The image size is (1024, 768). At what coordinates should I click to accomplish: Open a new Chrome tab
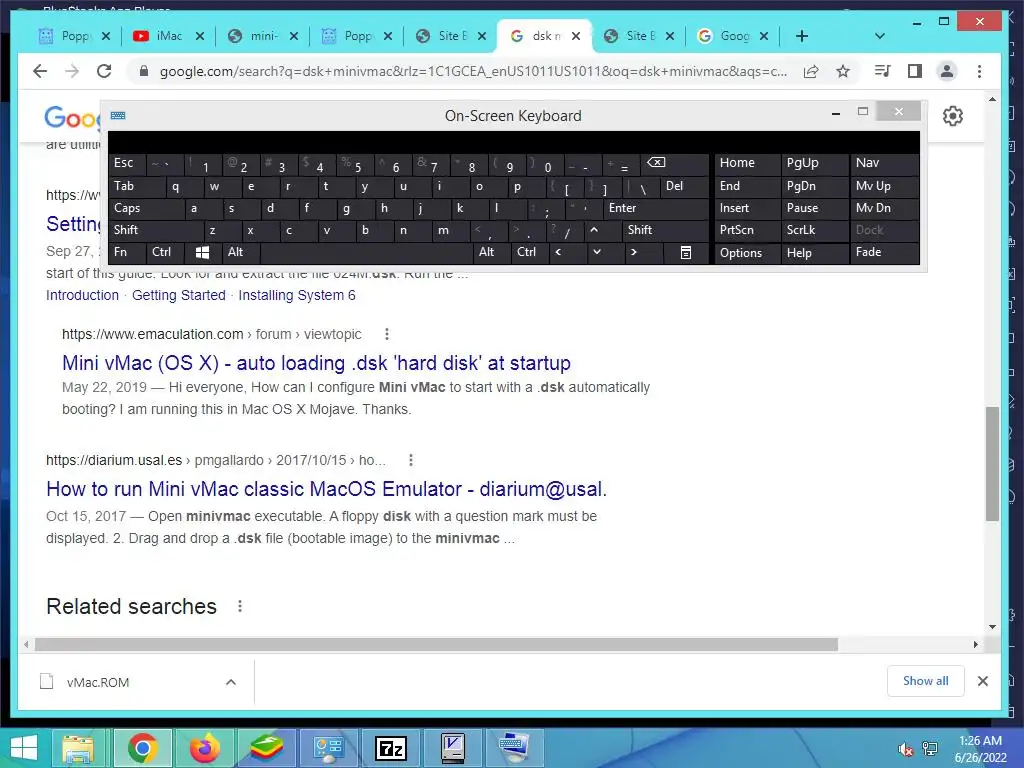802,36
